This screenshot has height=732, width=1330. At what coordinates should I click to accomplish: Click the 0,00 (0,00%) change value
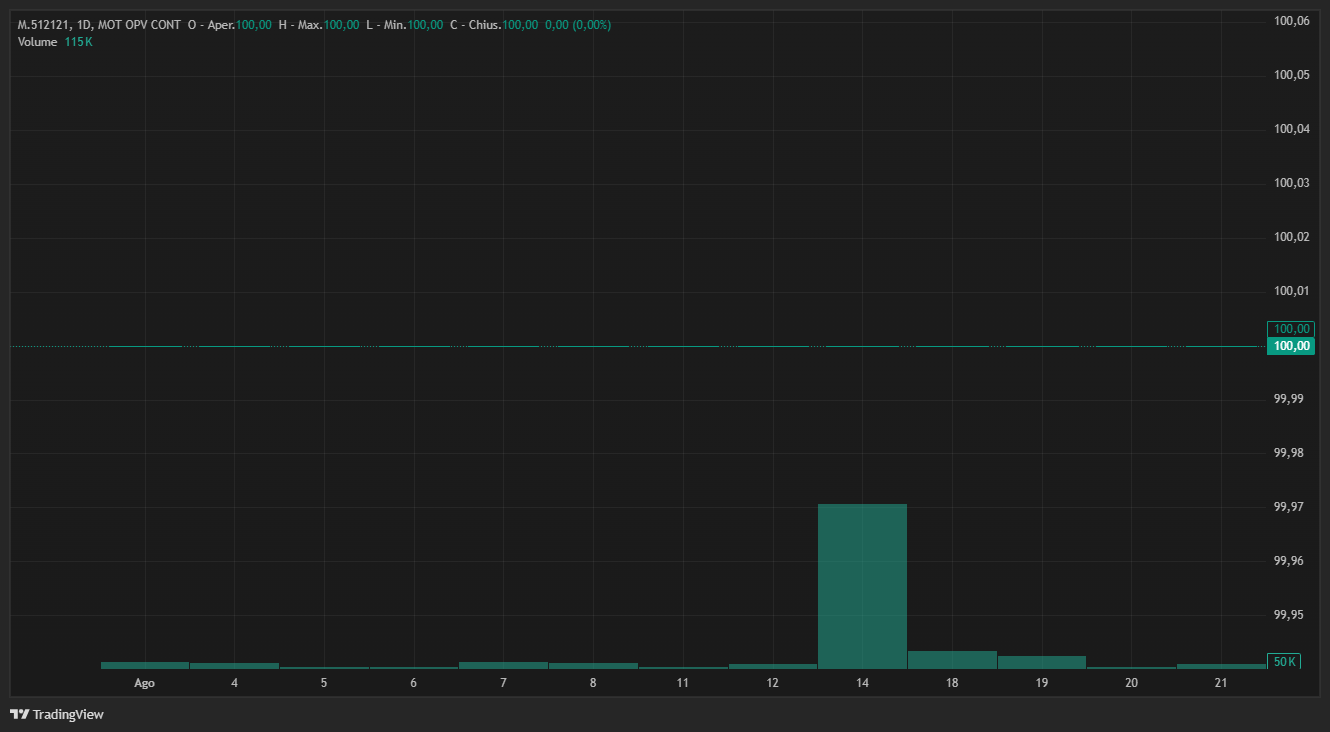click(577, 24)
